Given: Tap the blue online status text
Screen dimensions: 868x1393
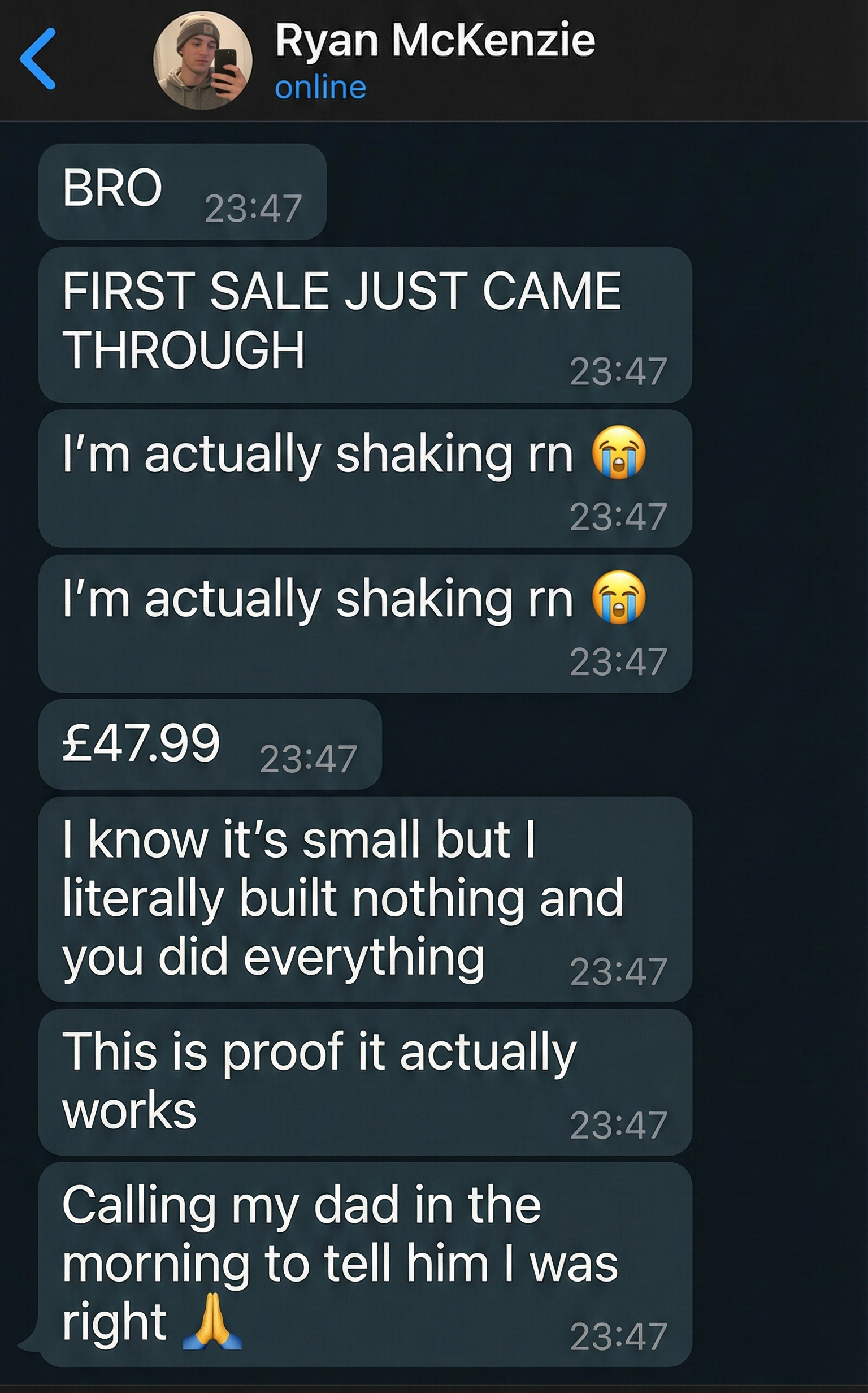Looking at the screenshot, I should (320, 88).
